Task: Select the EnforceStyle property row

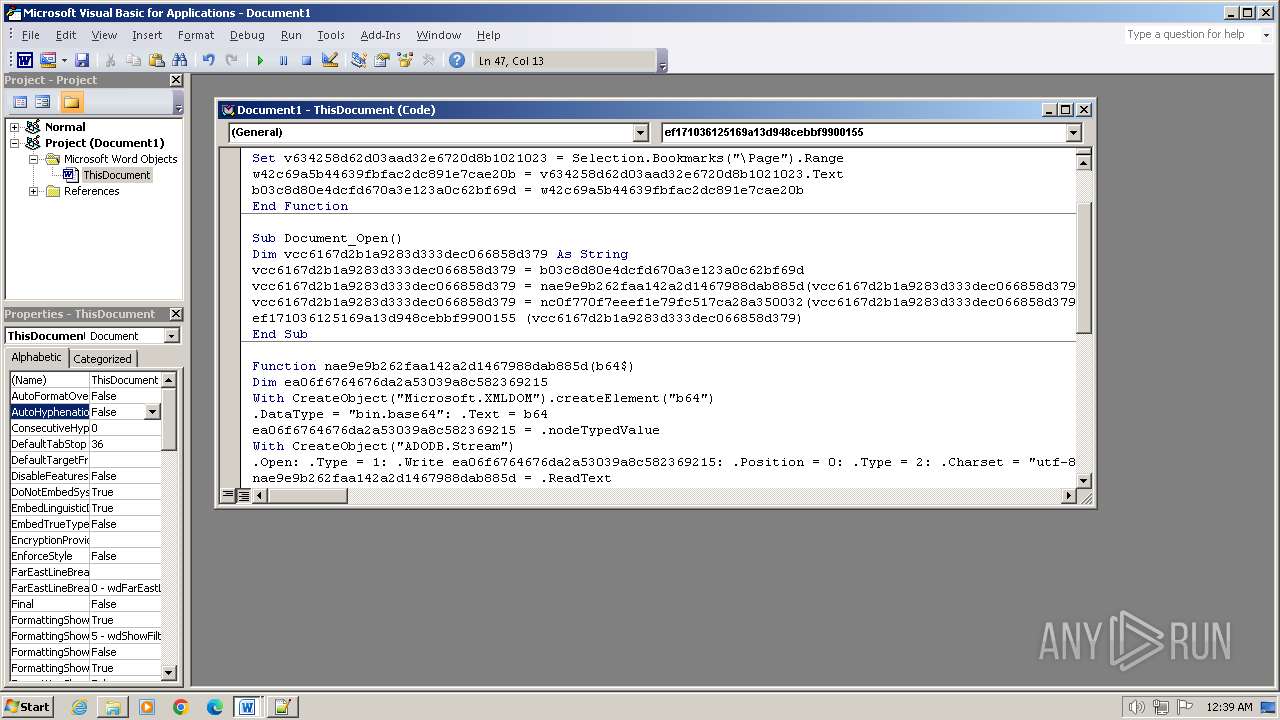Action: 85,556
